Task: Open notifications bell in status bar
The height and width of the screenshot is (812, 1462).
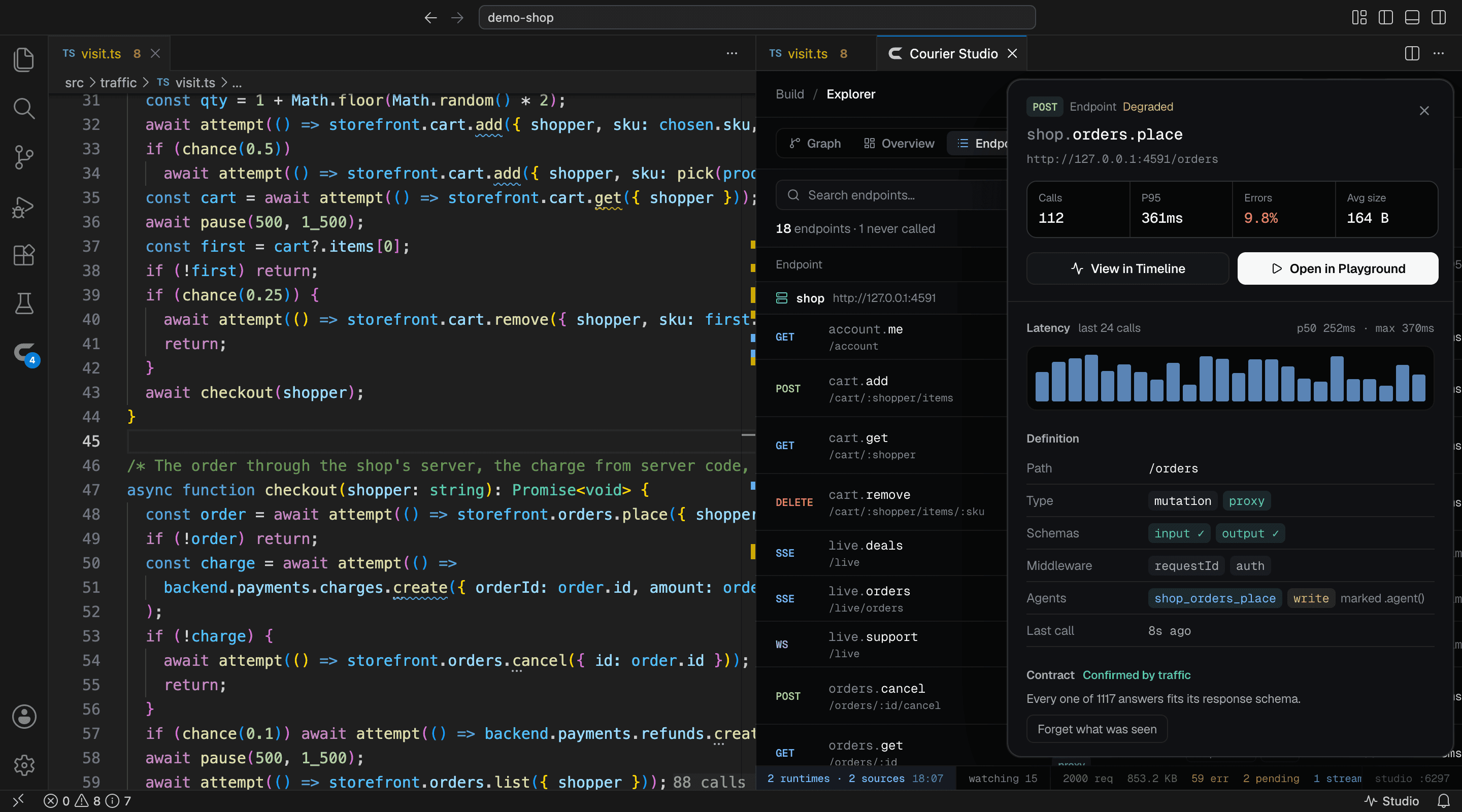Action: pos(1443,801)
